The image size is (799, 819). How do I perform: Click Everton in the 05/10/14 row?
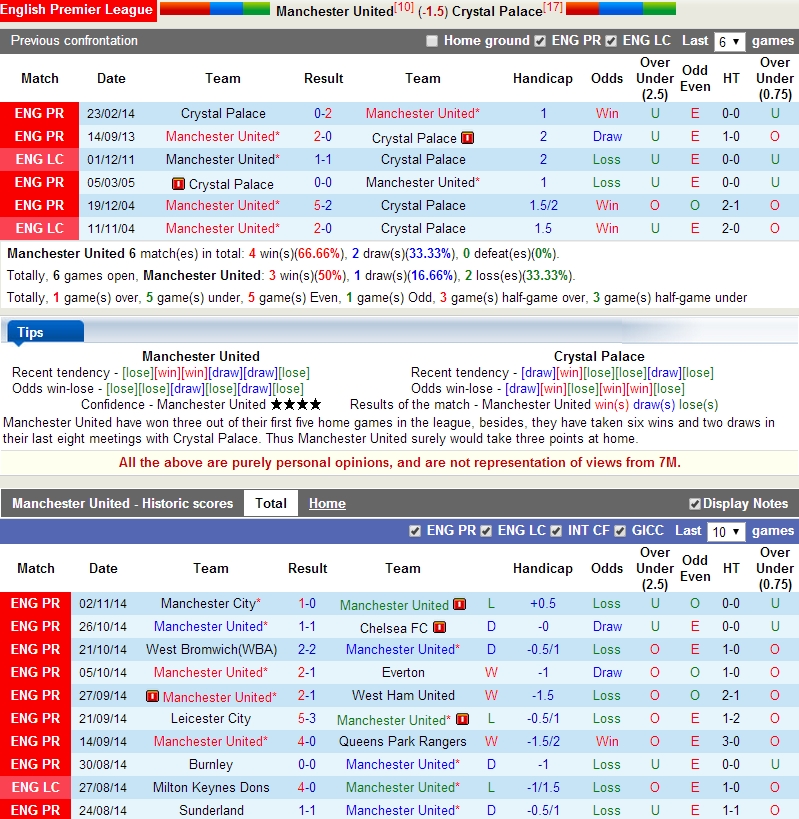[403, 672]
